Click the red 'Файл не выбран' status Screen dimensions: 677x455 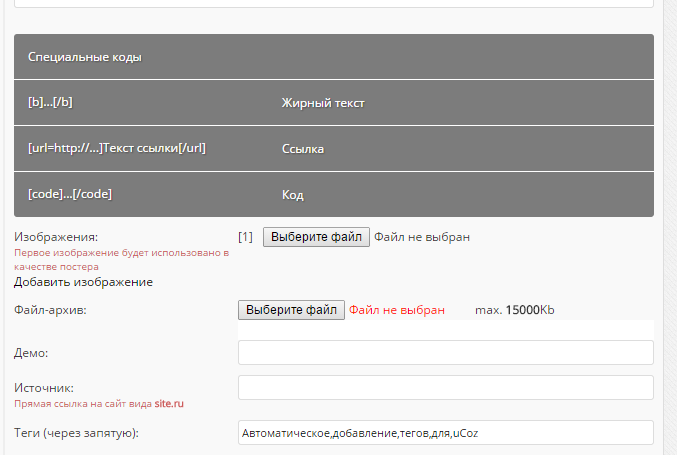point(397,310)
